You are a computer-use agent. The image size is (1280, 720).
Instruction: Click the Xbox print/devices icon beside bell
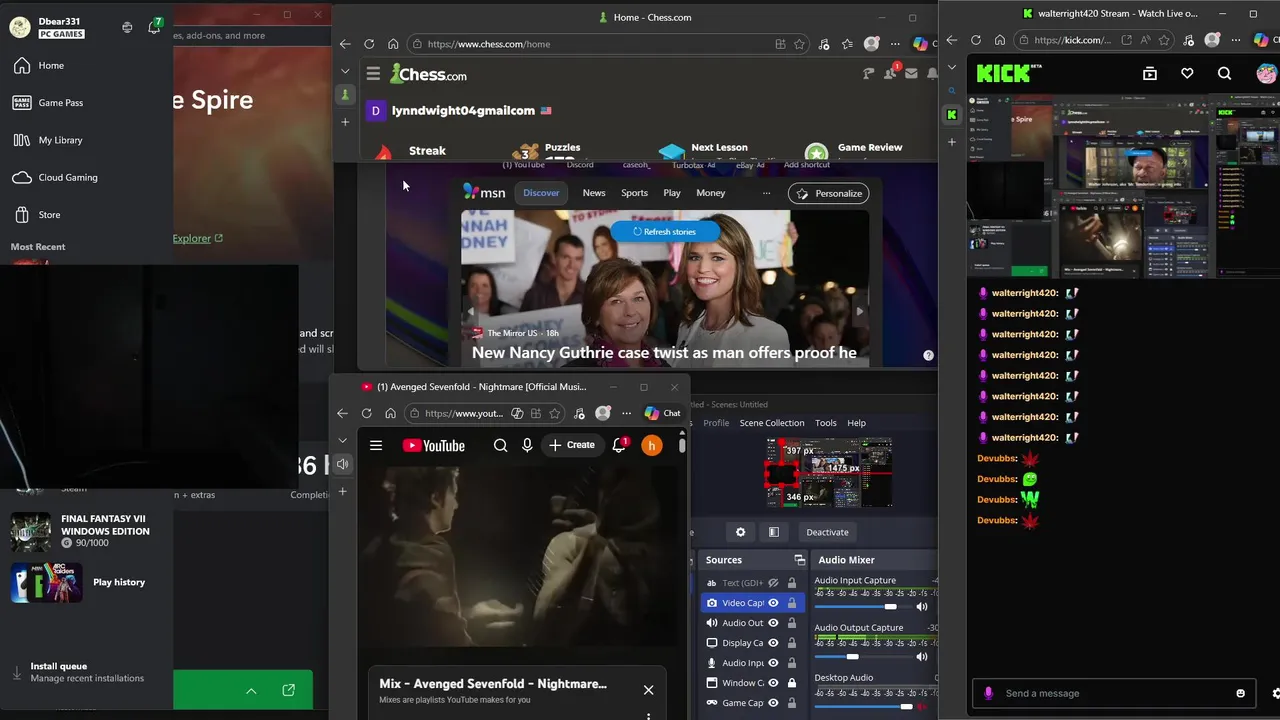pyautogui.click(x=127, y=27)
